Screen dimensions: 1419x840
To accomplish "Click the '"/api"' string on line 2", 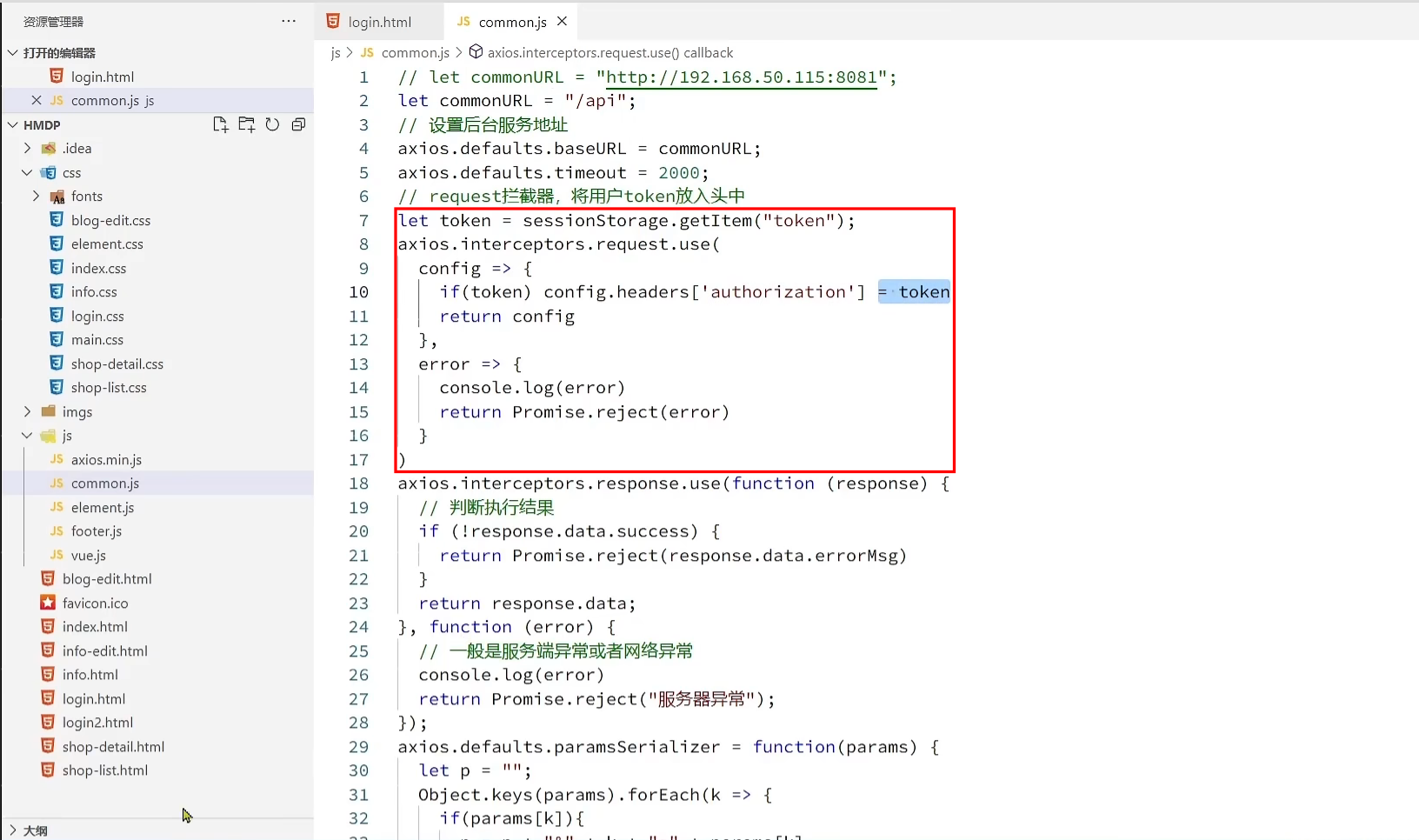I will tap(596, 101).
